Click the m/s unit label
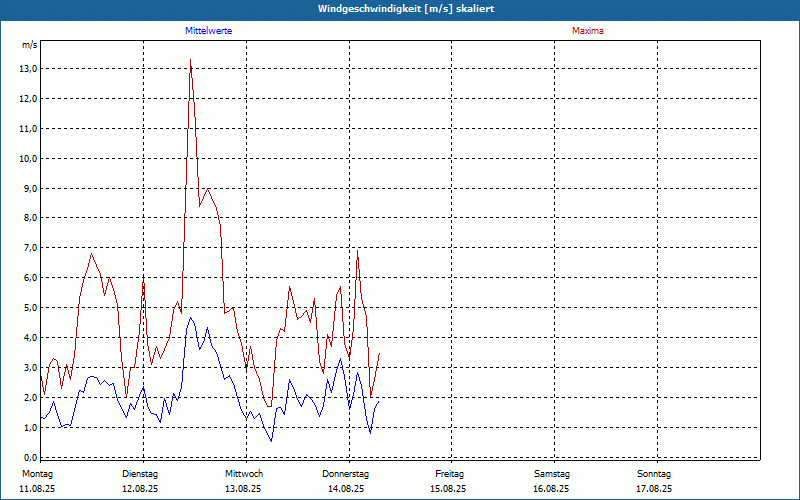Screen dimensions: 800x500 30,45
